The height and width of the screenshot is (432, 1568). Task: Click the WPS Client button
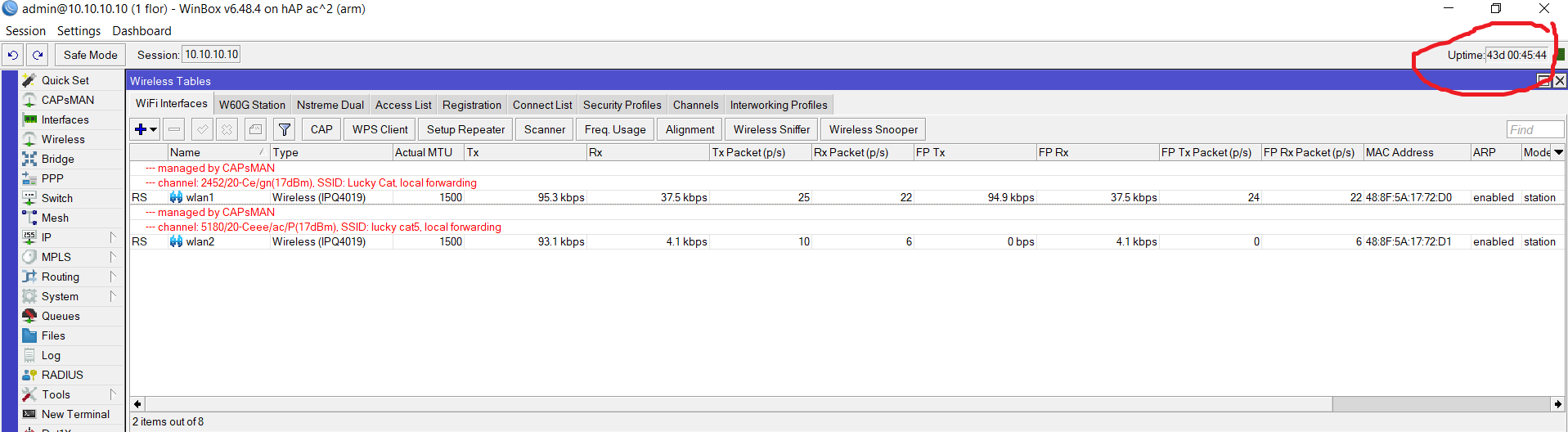[x=380, y=129]
